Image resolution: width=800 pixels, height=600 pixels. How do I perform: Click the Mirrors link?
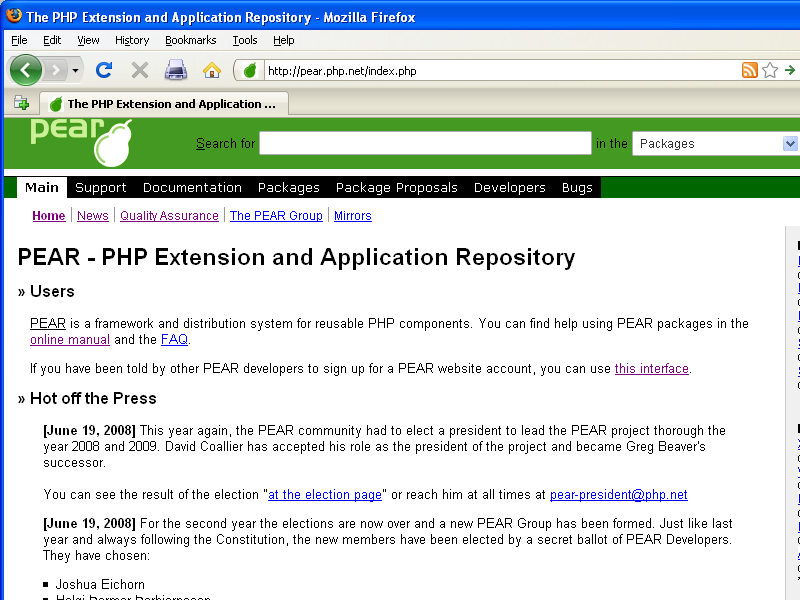tap(353, 216)
